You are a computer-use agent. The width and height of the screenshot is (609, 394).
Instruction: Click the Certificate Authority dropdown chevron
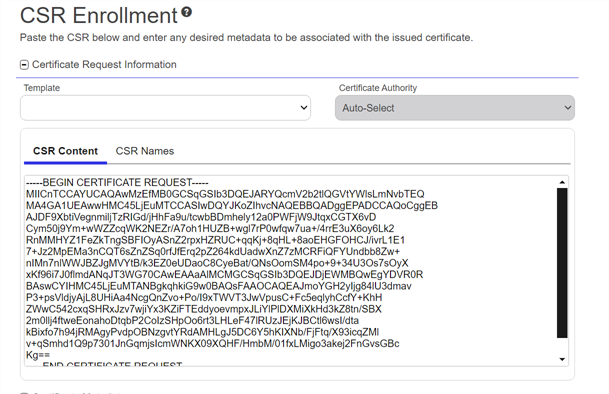click(567, 108)
